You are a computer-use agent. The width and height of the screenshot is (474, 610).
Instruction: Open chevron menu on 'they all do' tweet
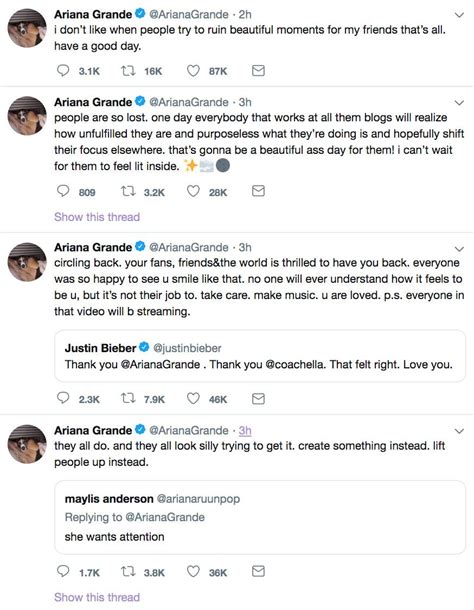(x=459, y=431)
